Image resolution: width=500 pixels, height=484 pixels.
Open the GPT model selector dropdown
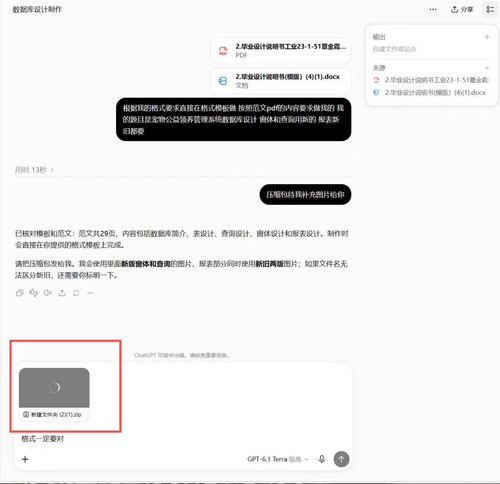[278, 459]
